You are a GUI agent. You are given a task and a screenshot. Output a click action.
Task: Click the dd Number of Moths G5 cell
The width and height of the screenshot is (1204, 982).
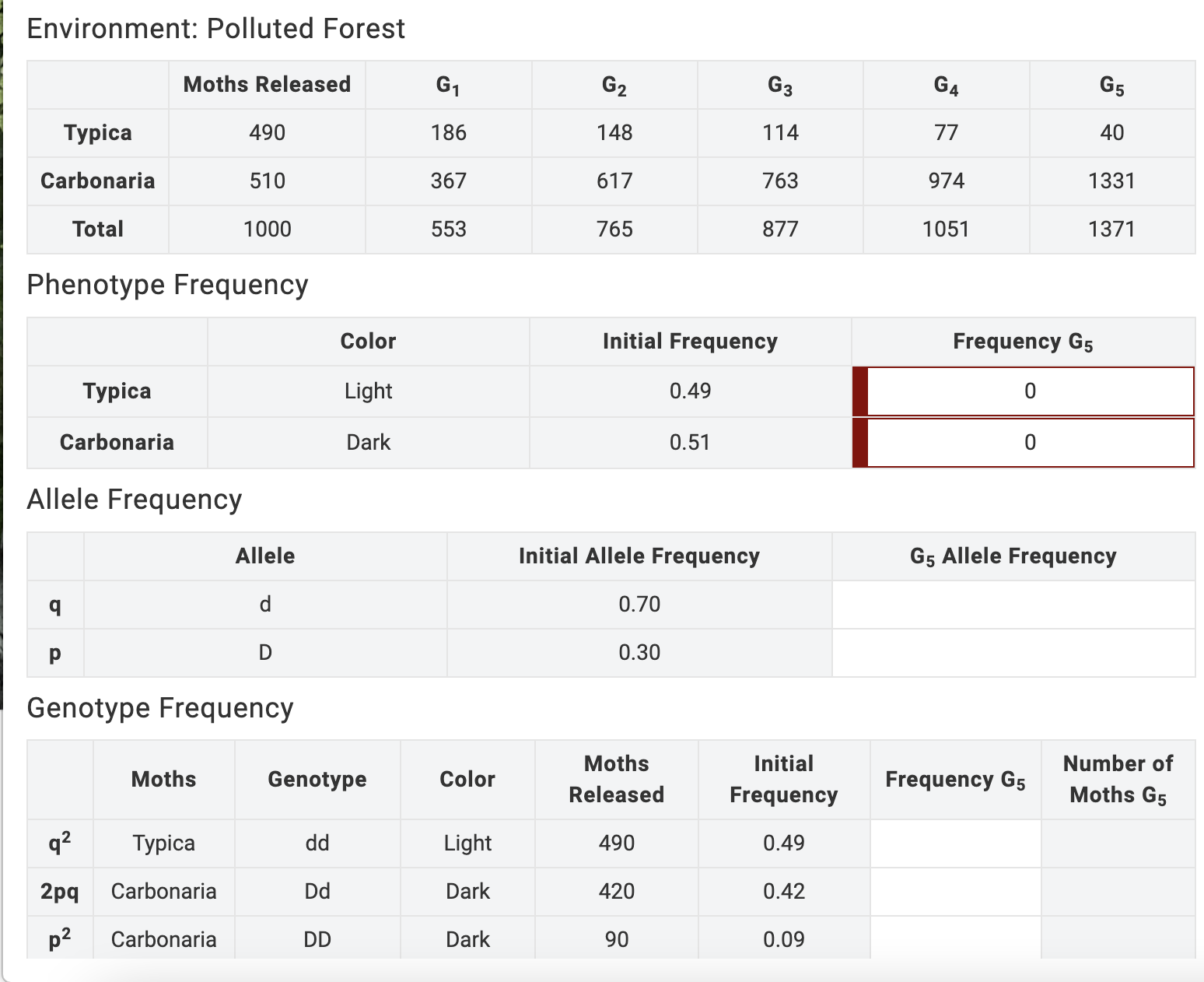tap(1118, 843)
